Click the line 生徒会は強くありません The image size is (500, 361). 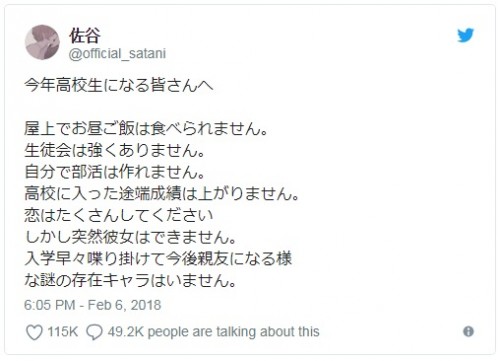114,150
